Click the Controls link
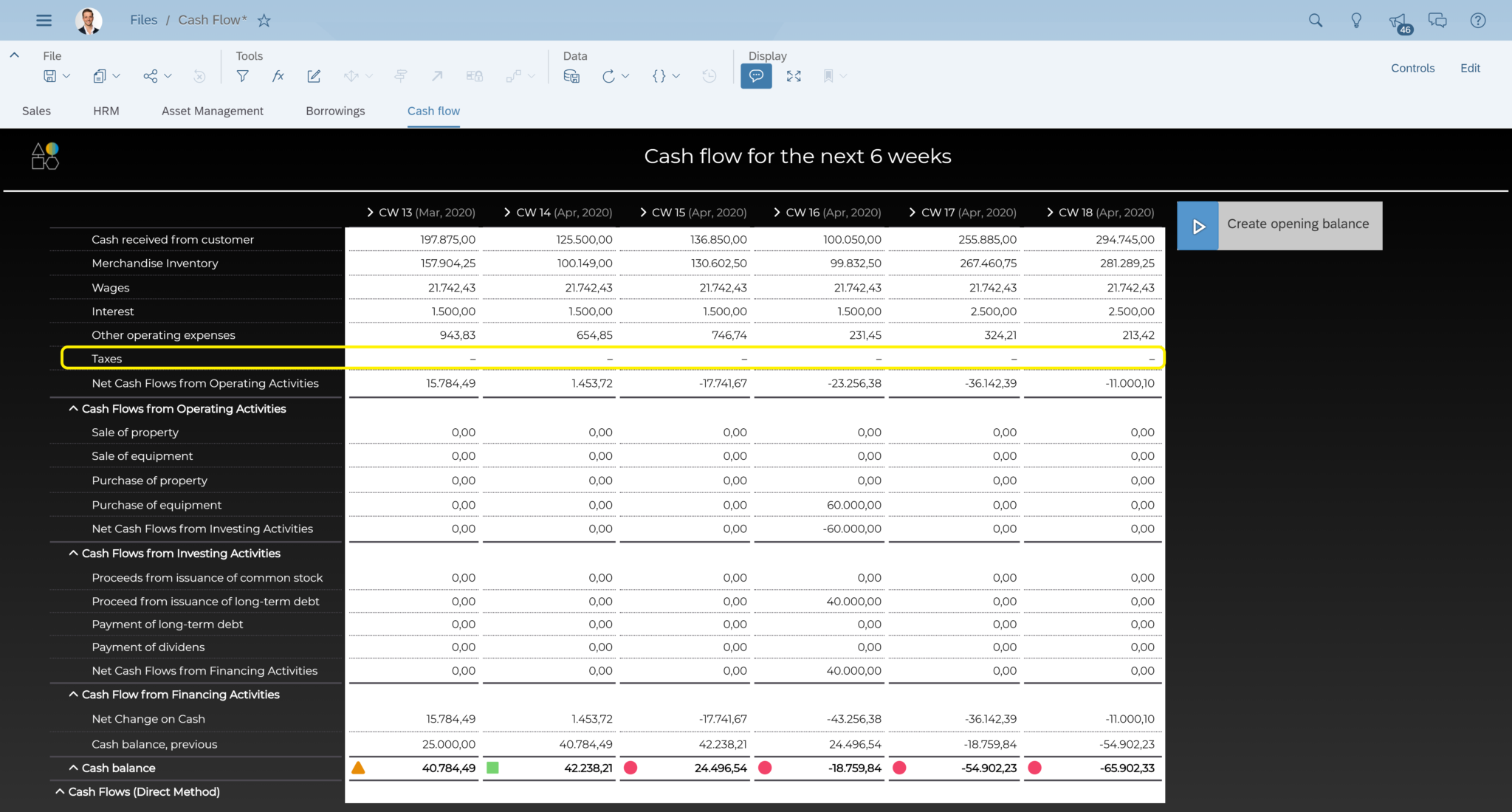 tap(1412, 68)
